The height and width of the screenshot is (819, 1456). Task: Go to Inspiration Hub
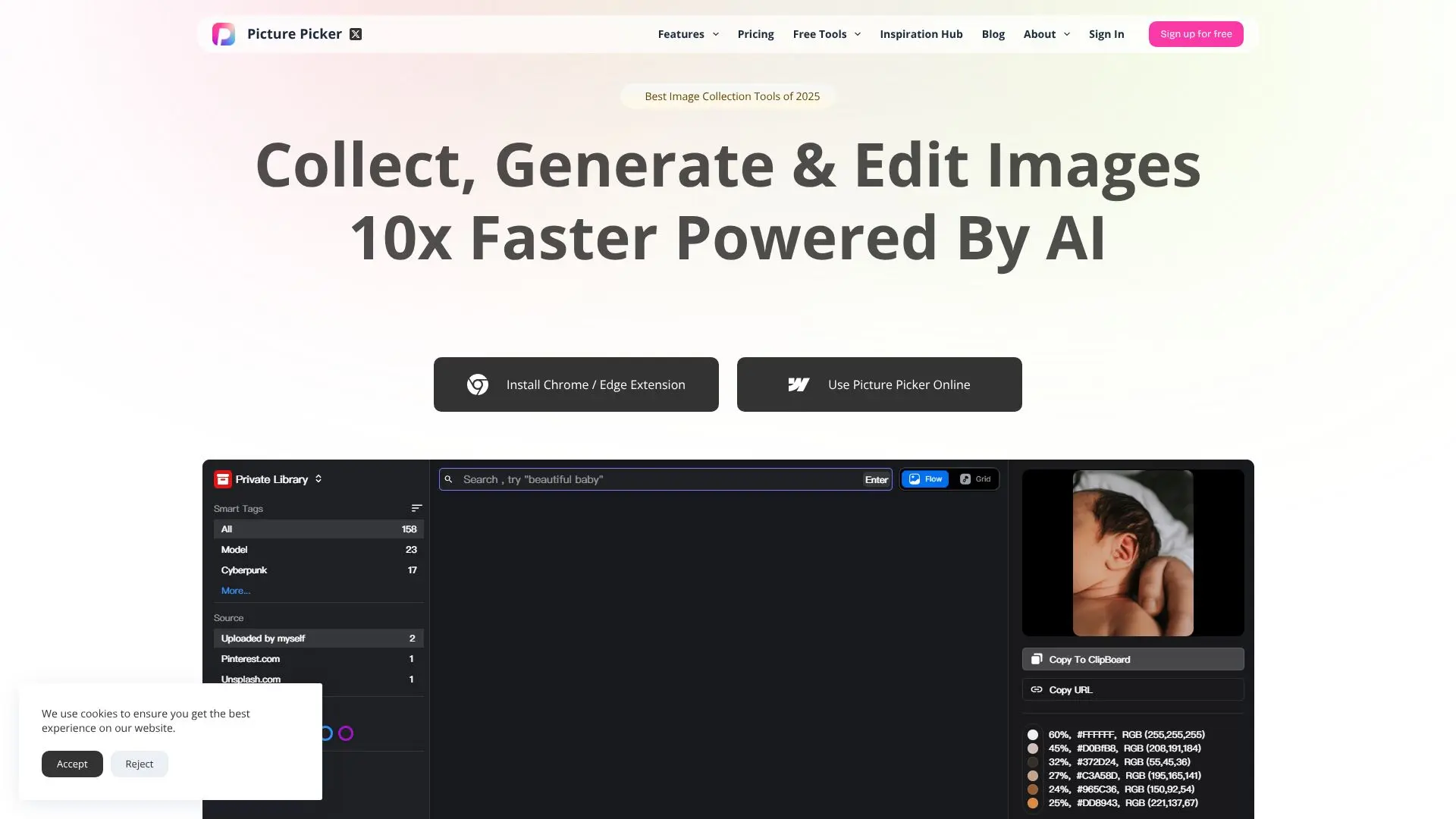[x=921, y=34]
